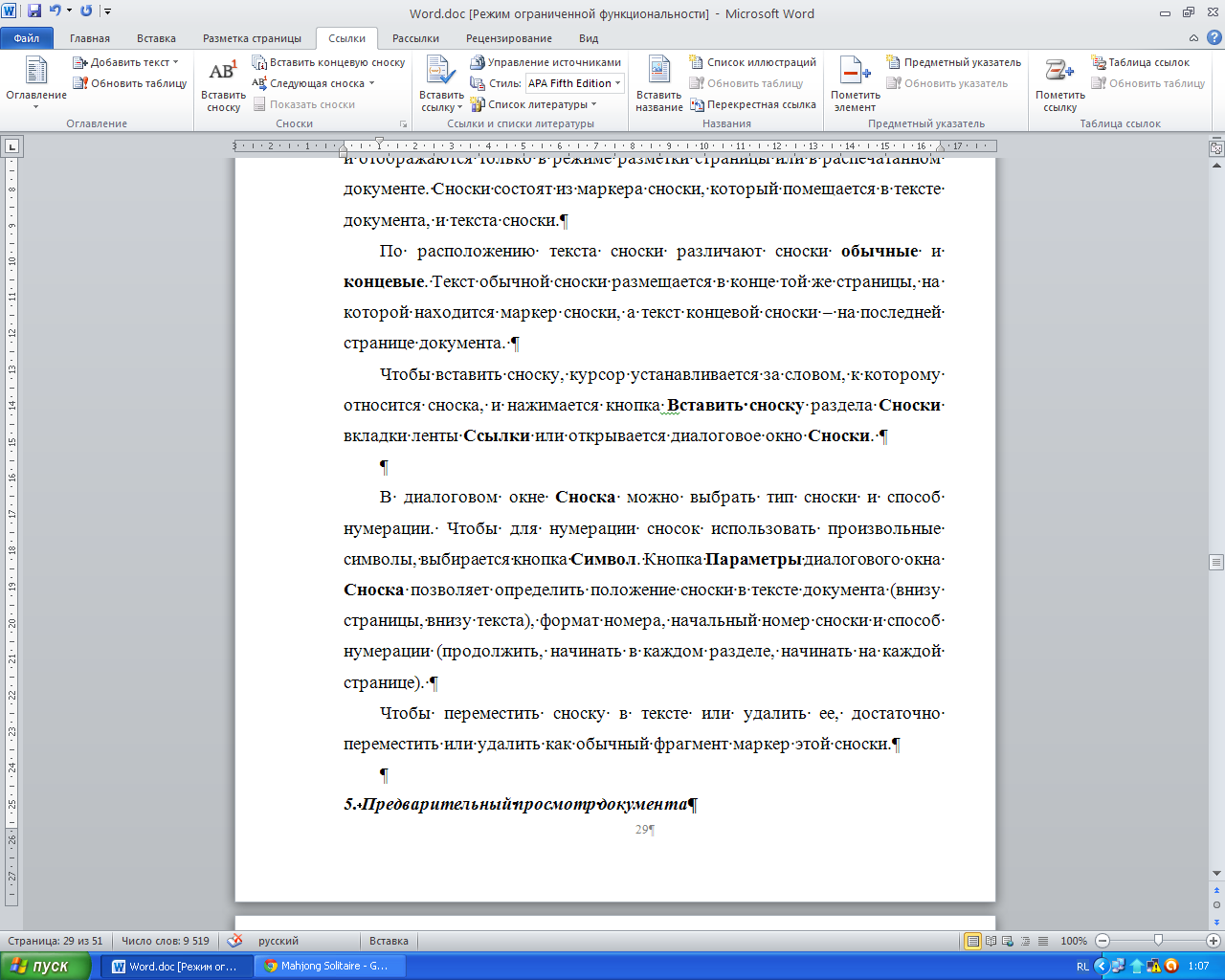Open dropdown arrow next to Следующая сноска
This screenshot has height=980, width=1225.
tap(371, 83)
